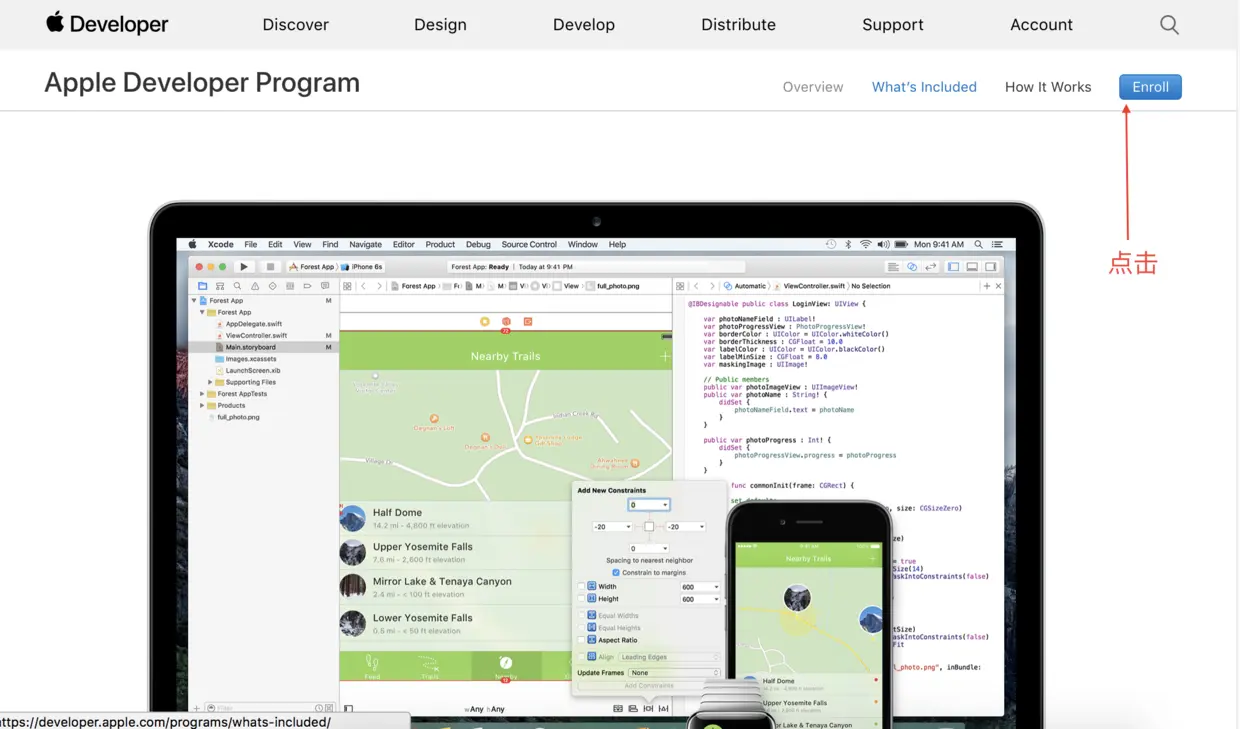The image size is (1240, 729).
Task: Open the Xcode Product menu
Action: (440, 244)
